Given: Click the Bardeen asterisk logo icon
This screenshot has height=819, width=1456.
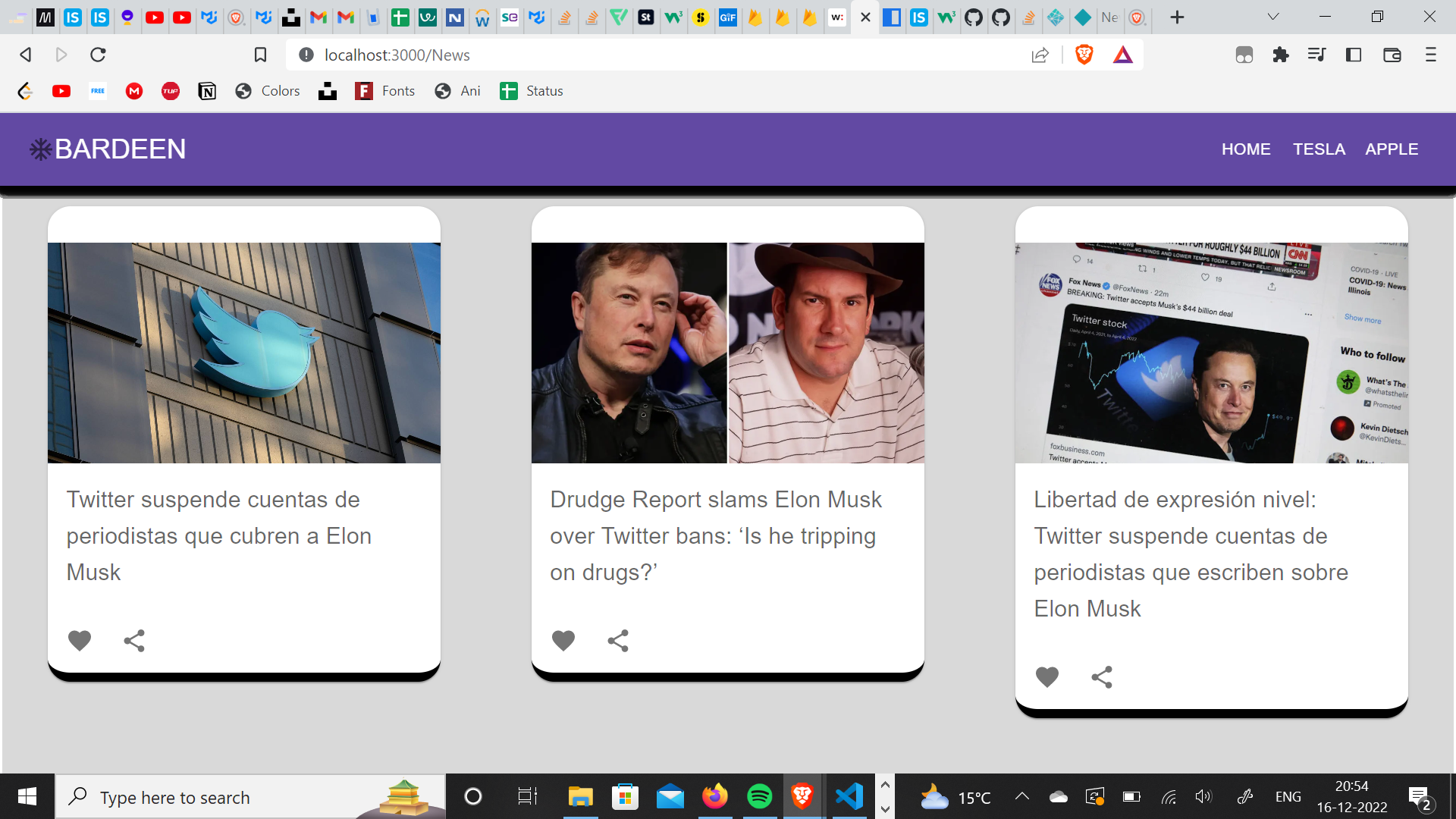Looking at the screenshot, I should tap(40, 149).
